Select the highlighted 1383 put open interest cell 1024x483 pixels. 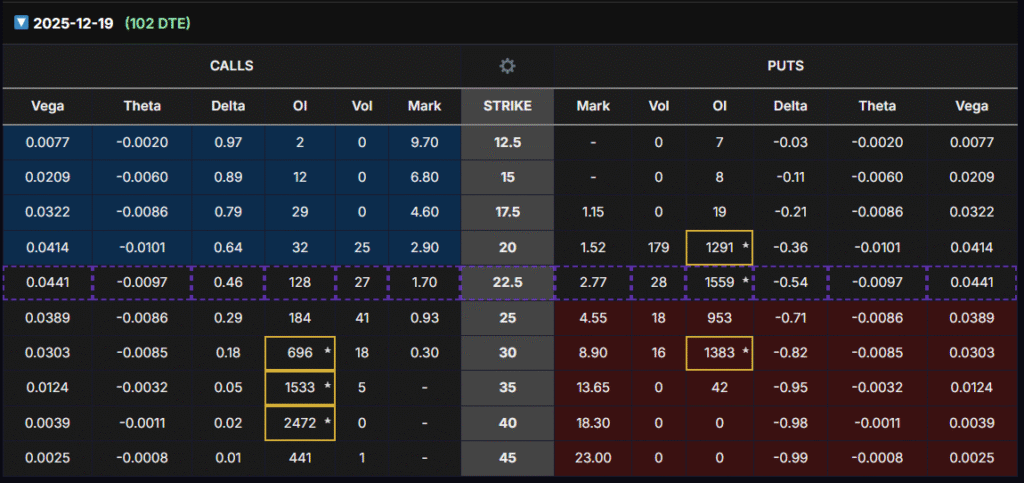click(x=721, y=353)
